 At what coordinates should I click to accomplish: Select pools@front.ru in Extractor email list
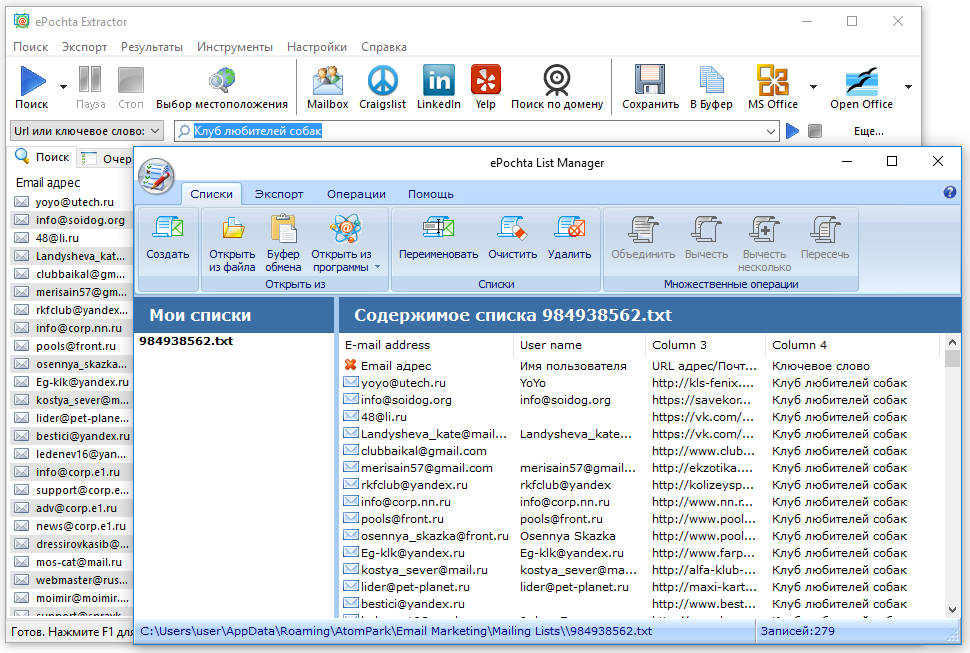(x=72, y=346)
